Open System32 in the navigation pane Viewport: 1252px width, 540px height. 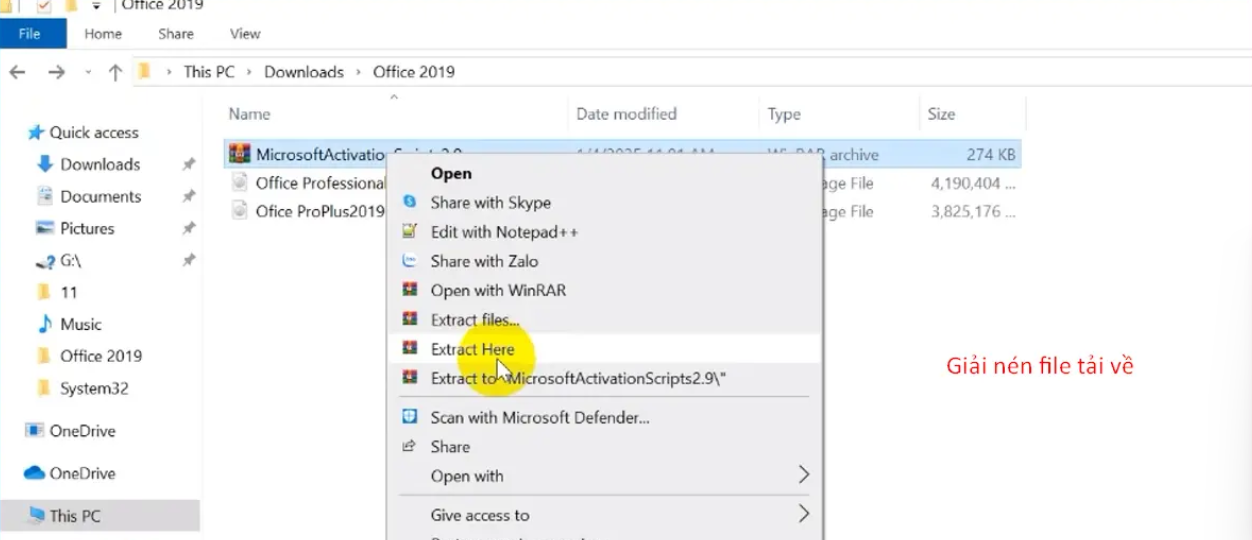94,388
